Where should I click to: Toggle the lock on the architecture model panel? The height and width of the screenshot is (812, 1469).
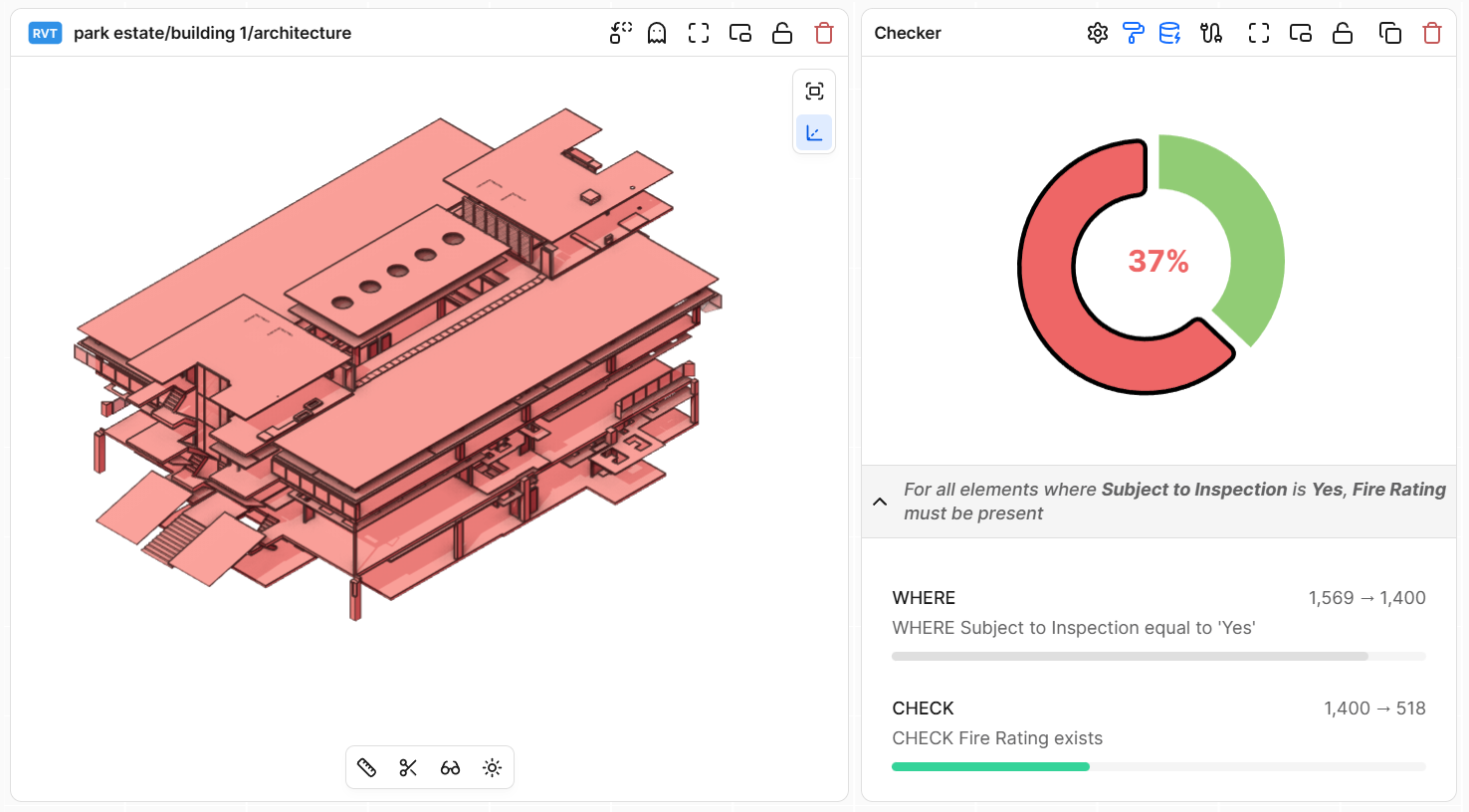point(782,33)
